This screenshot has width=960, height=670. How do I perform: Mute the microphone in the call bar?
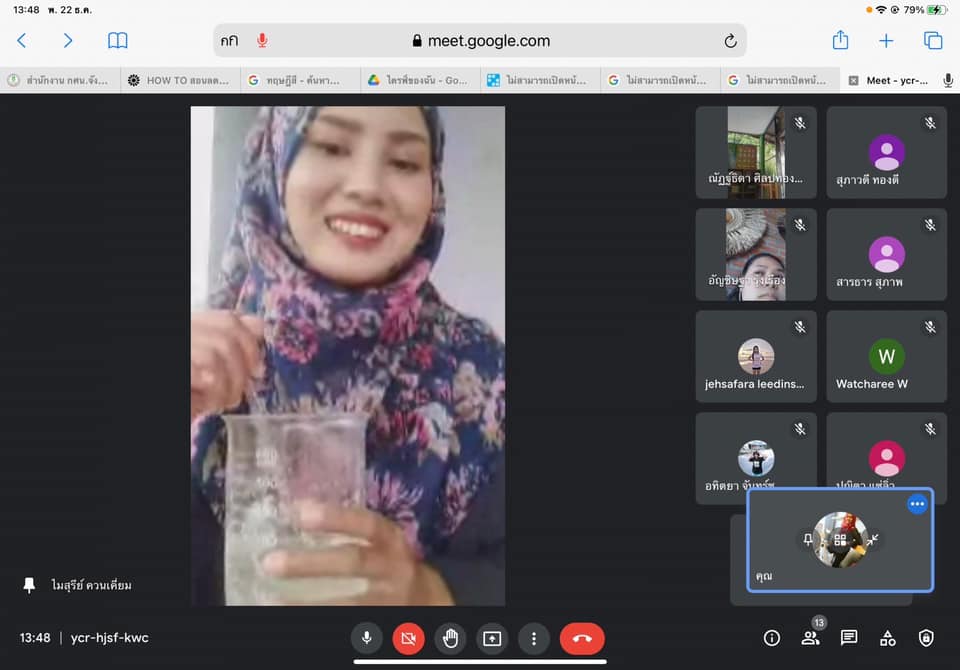click(x=367, y=638)
